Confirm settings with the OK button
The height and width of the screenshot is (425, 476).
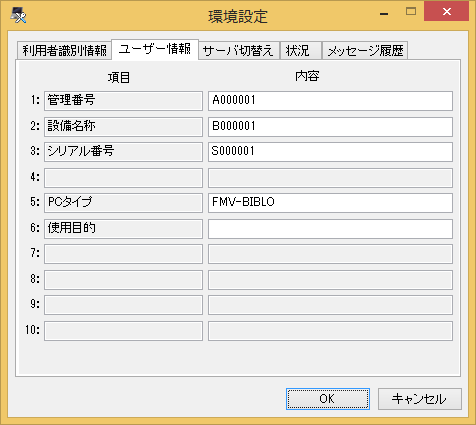(x=328, y=399)
